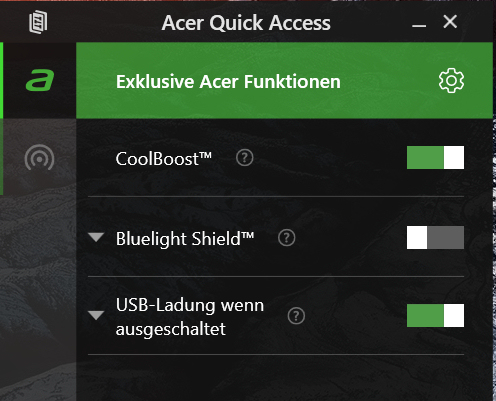Viewport: 496px width, 401px height.
Task: Expand the Bluelight Shield options arrow
Action: pyautogui.click(x=96, y=237)
